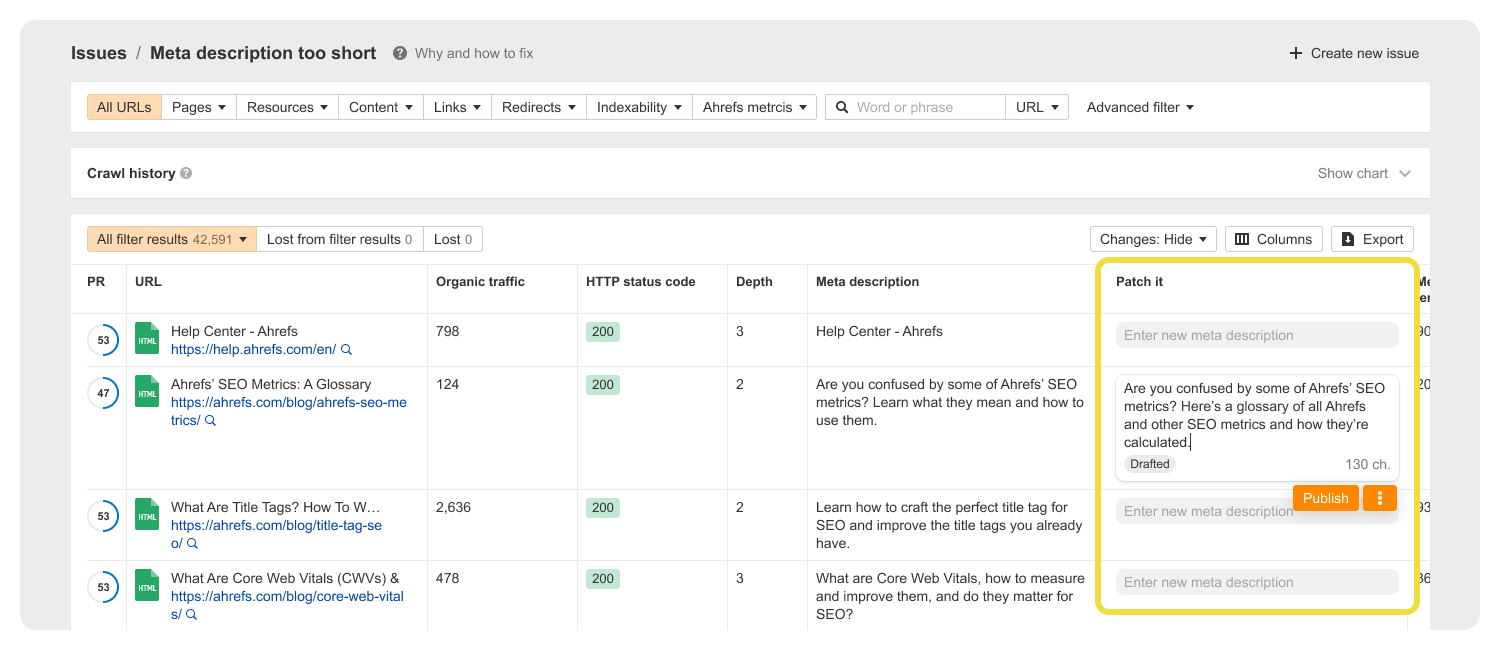Click the HTML file icon beside Help Center - Ahrefs
Image resolution: width=1500 pixels, height=650 pixels.
[x=146, y=339]
